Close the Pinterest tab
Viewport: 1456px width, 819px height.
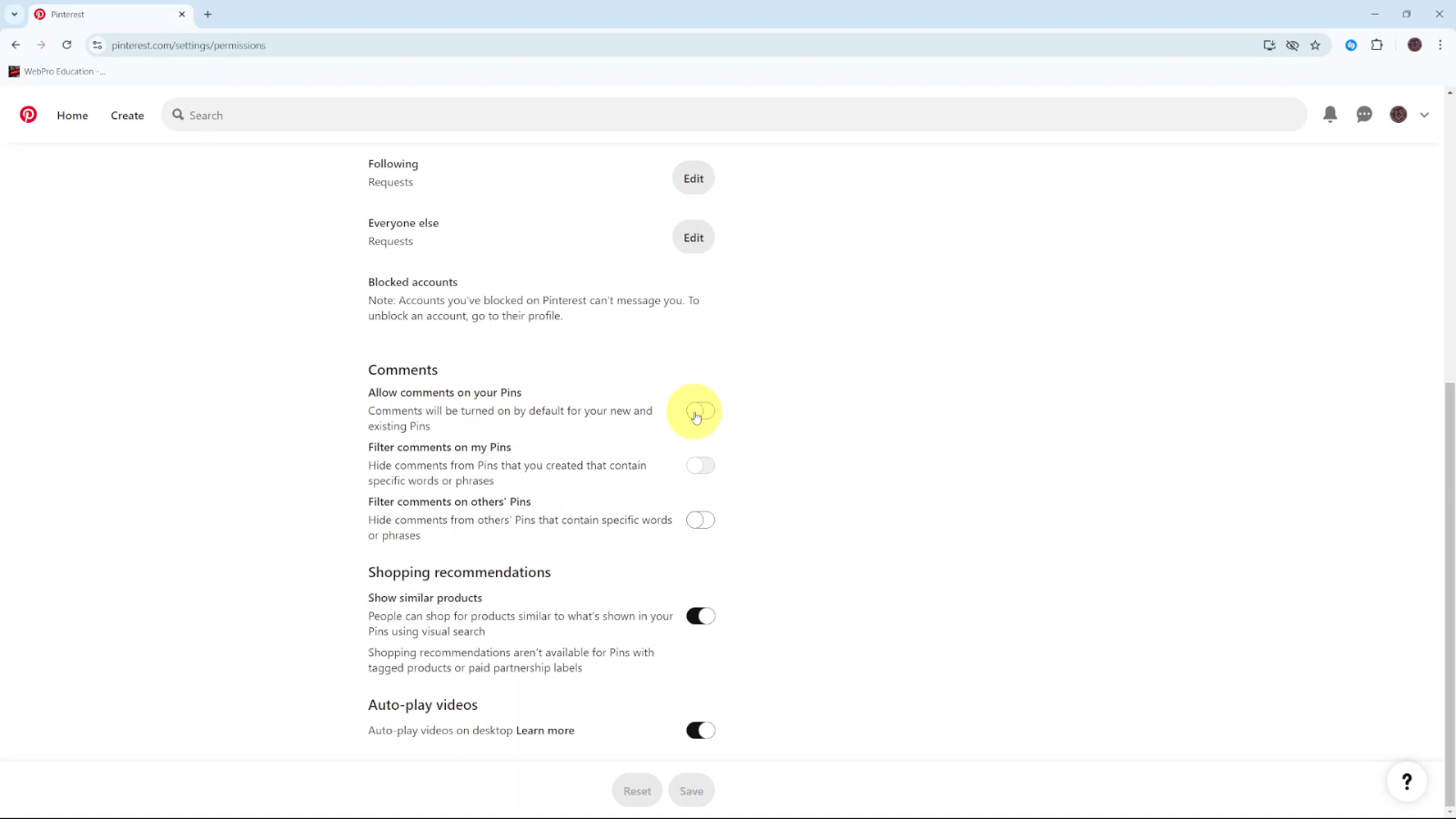point(182,15)
